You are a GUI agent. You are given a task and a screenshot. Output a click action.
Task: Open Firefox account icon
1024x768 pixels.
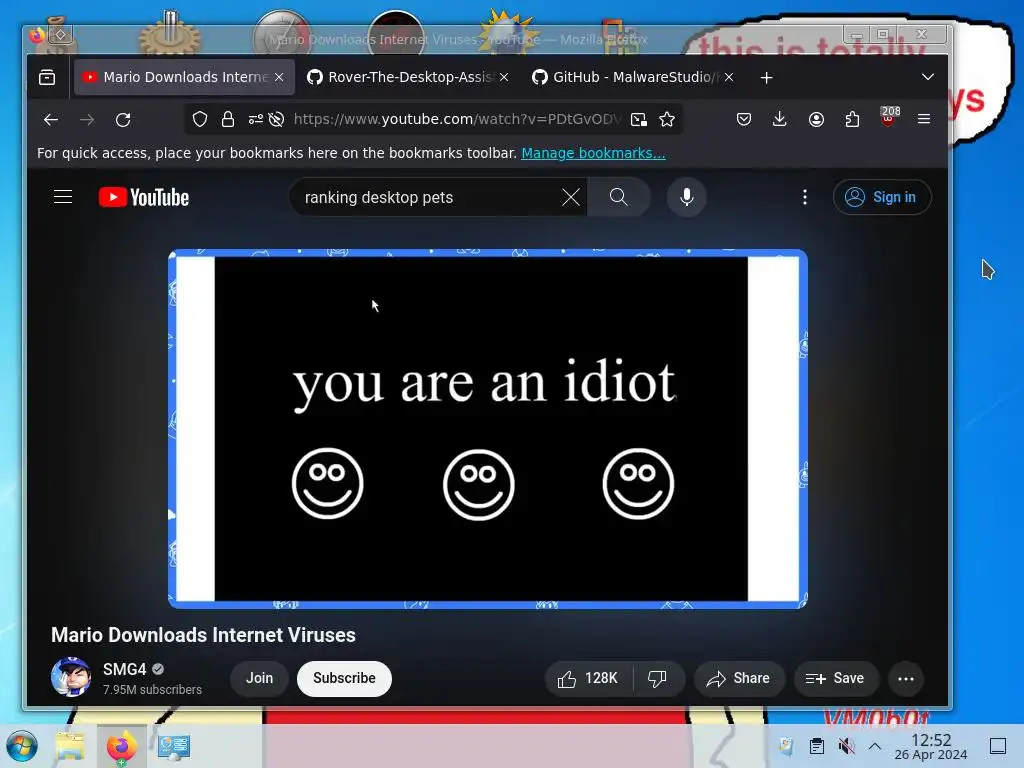pyautogui.click(x=816, y=119)
